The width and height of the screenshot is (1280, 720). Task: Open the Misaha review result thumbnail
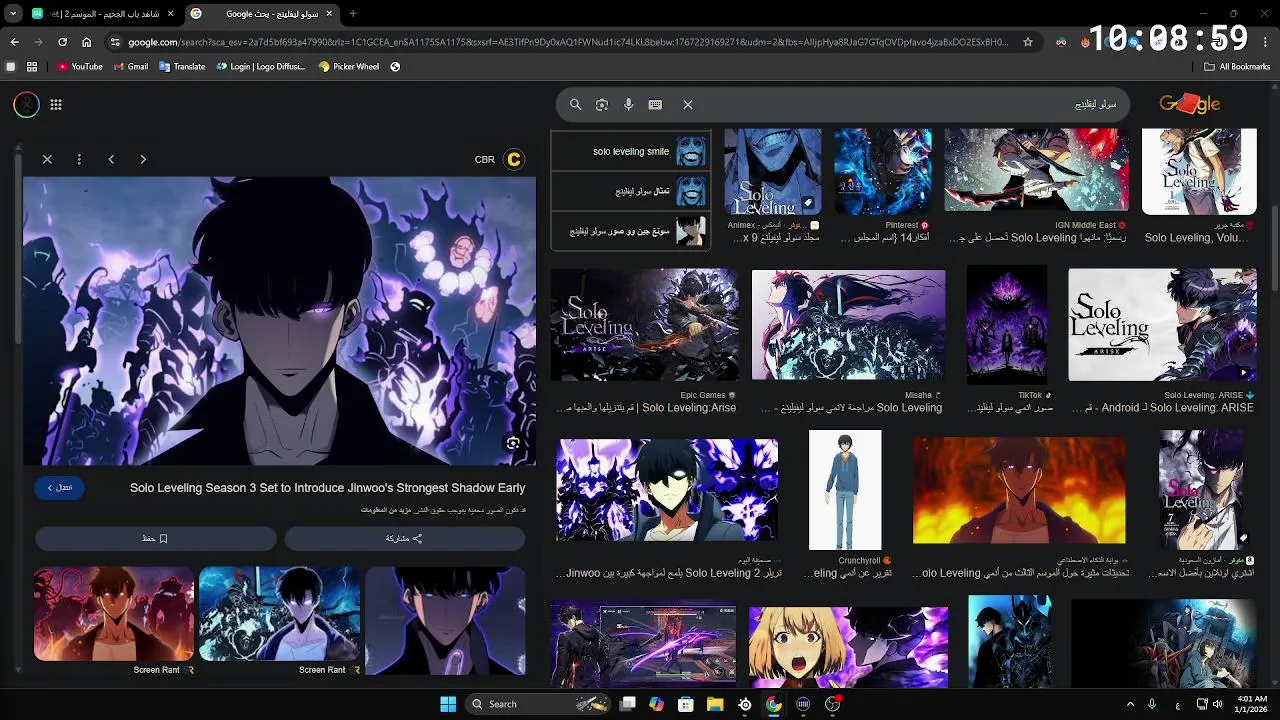848,324
